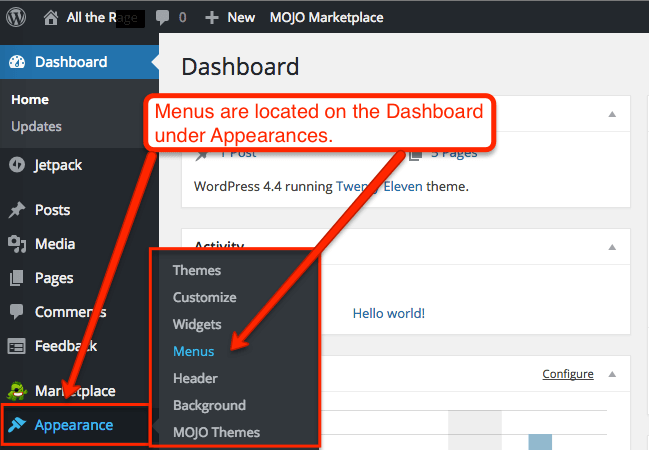The height and width of the screenshot is (450, 649).
Task: Open the Media menu item
Action: (x=55, y=244)
